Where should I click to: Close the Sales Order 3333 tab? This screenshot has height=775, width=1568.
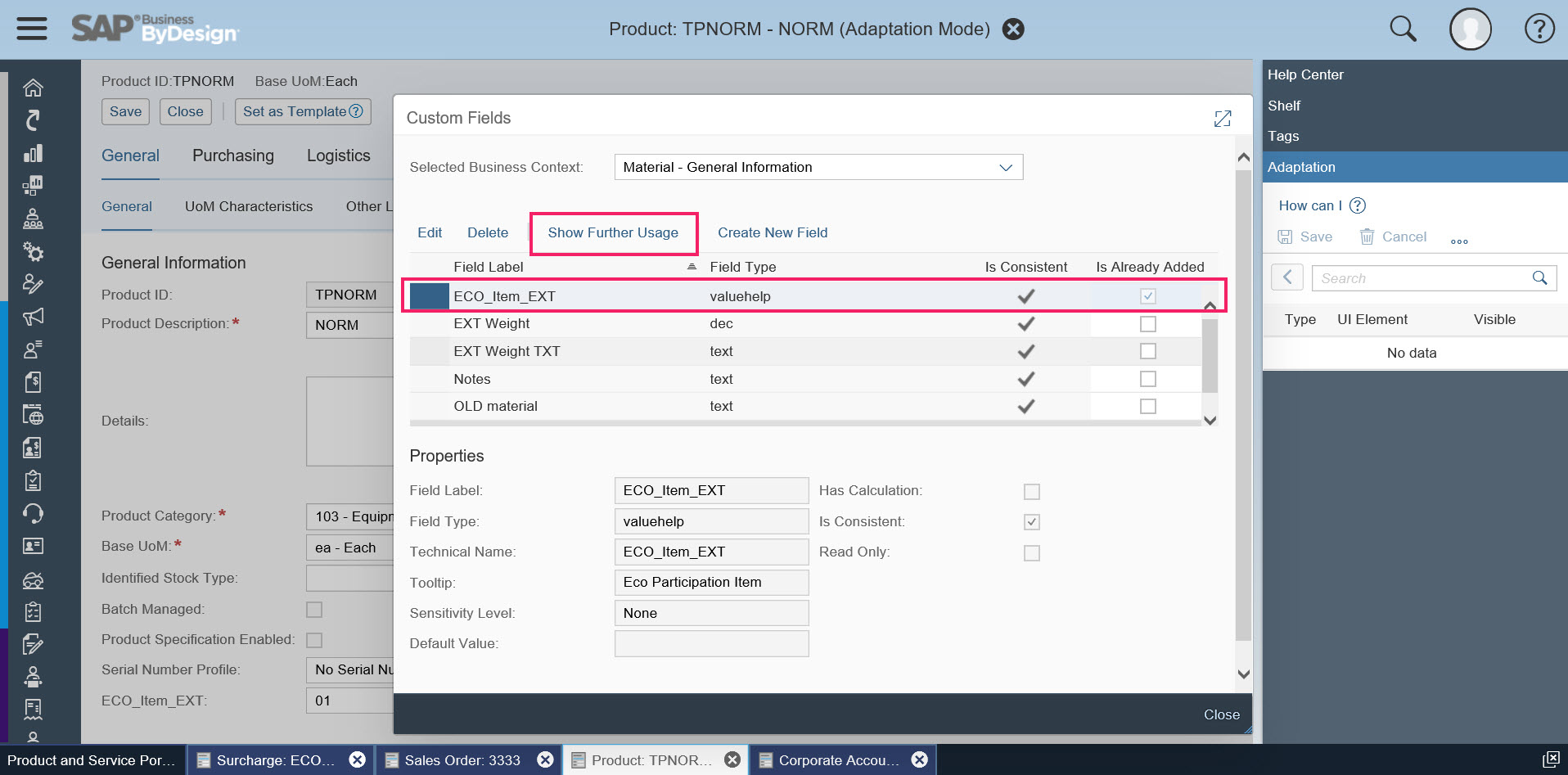545,759
